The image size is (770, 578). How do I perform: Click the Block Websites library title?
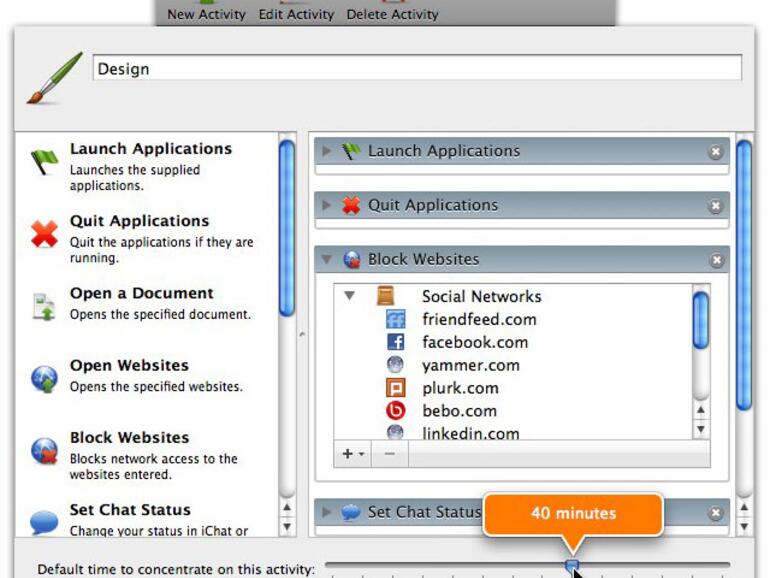[x=129, y=437]
